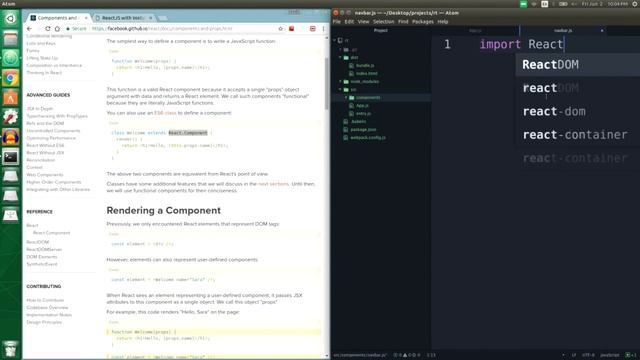This screenshot has height=360, width=640.
Task: Open Files manager in Ubuntu launcher
Action: (10, 38)
